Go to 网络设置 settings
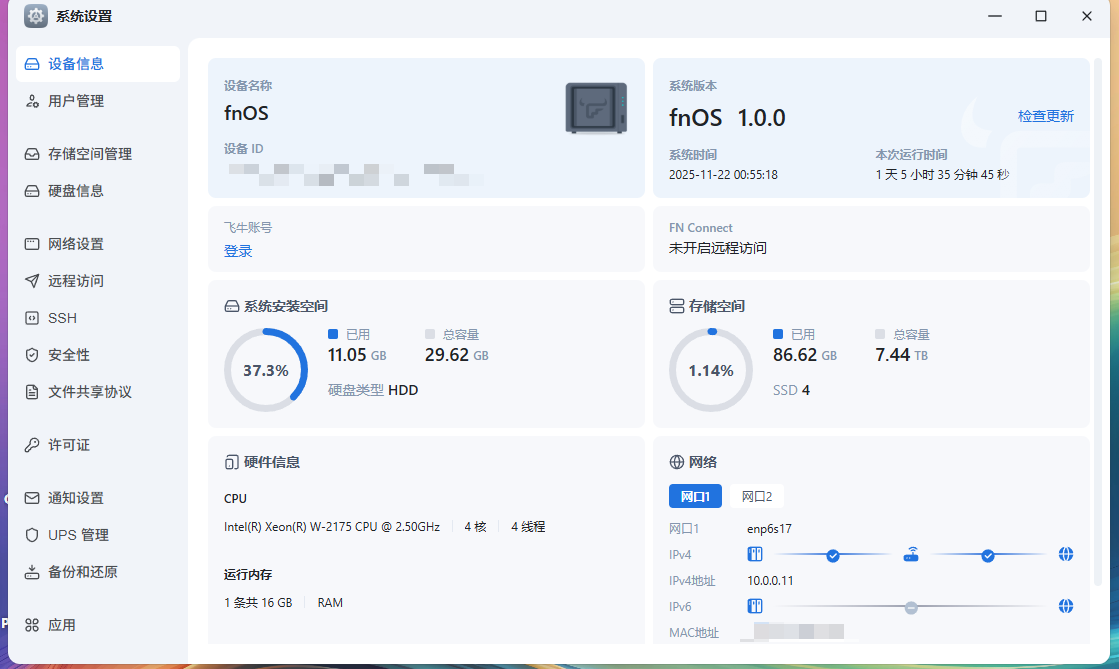 (76, 244)
